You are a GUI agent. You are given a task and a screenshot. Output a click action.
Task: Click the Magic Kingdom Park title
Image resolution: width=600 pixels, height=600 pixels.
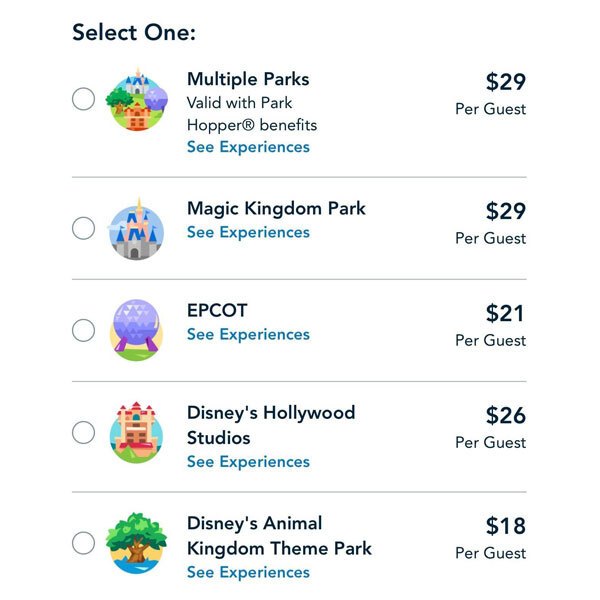click(276, 208)
